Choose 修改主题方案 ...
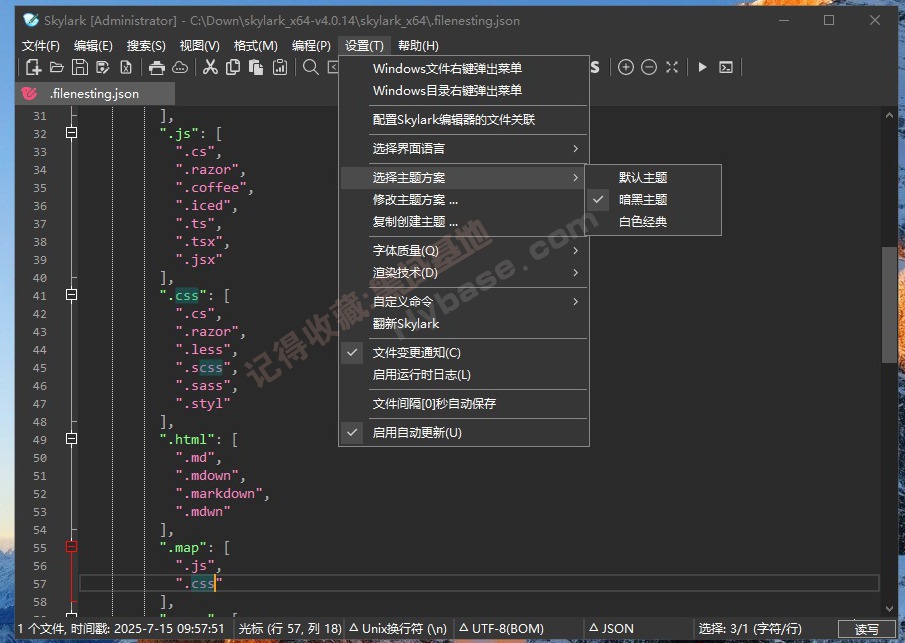This screenshot has height=643, width=905. tap(464, 200)
